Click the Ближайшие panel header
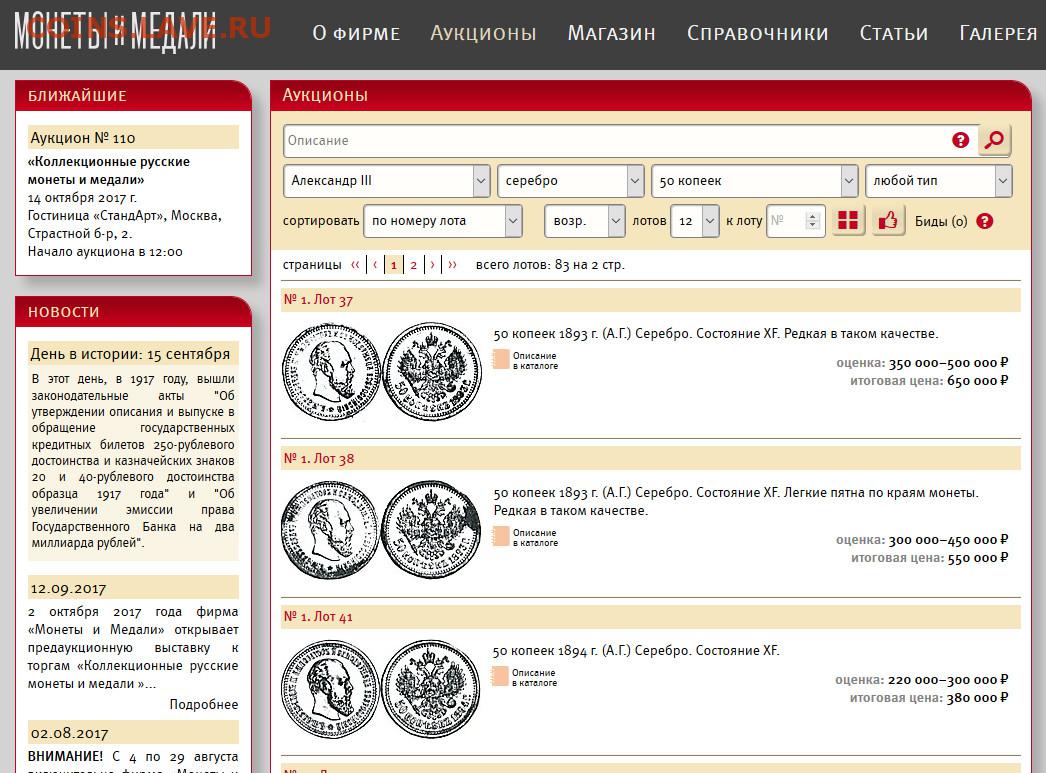 tap(133, 95)
